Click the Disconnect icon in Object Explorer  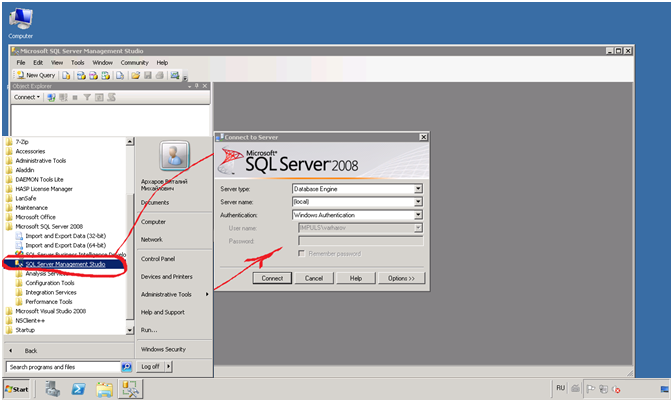click(63, 97)
